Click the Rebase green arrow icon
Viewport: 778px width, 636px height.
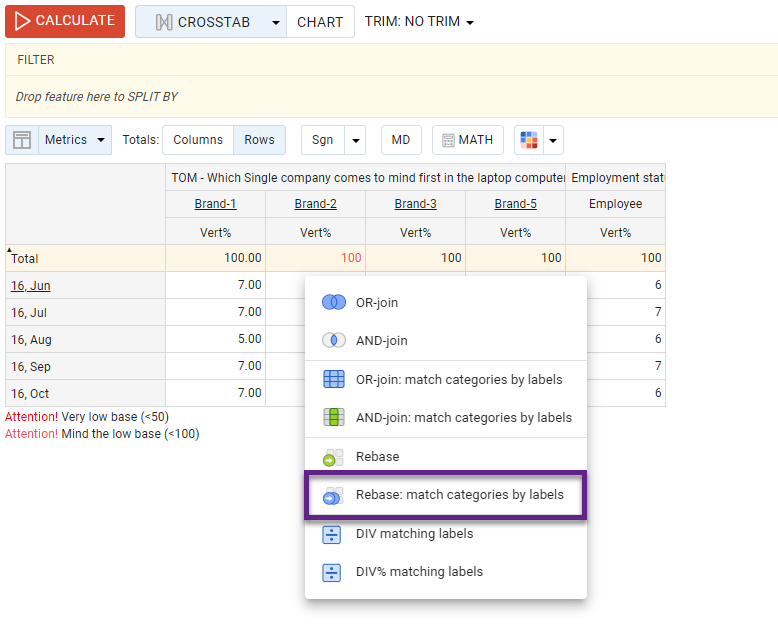coord(333,457)
